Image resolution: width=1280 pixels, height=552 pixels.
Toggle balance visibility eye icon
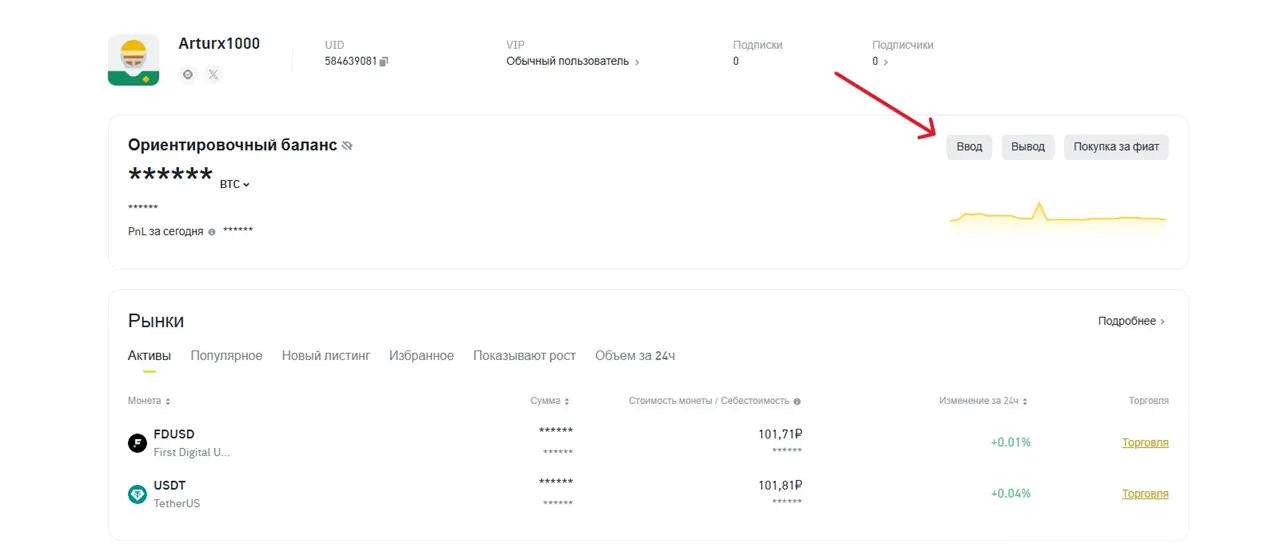tap(348, 146)
